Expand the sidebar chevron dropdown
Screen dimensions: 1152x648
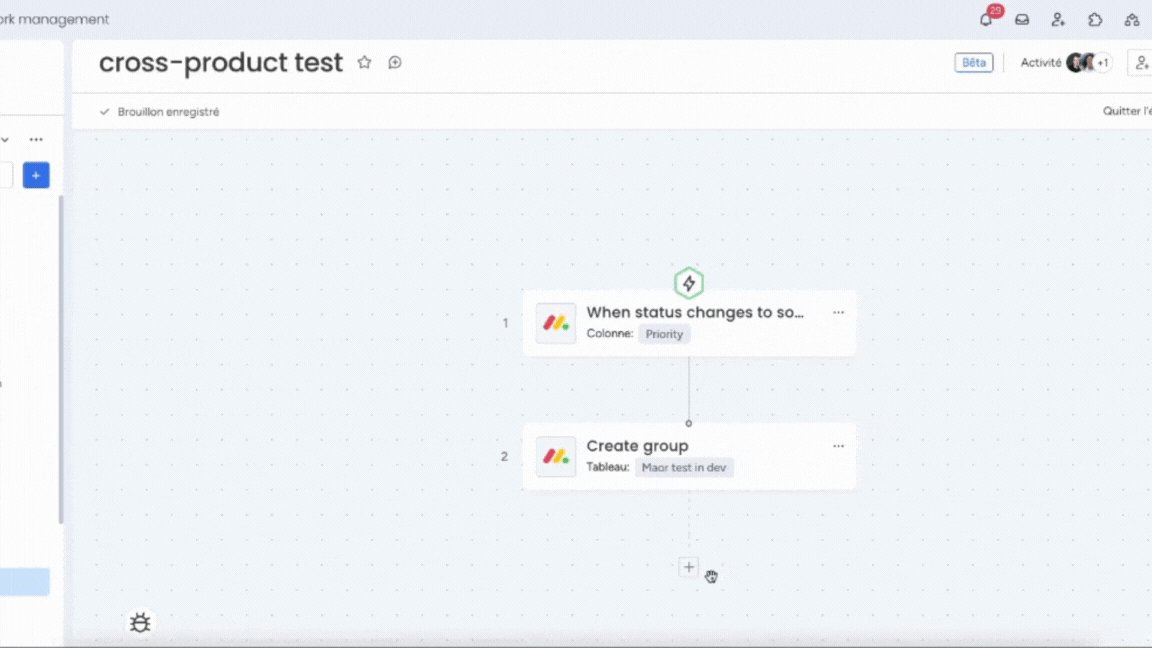coord(5,139)
